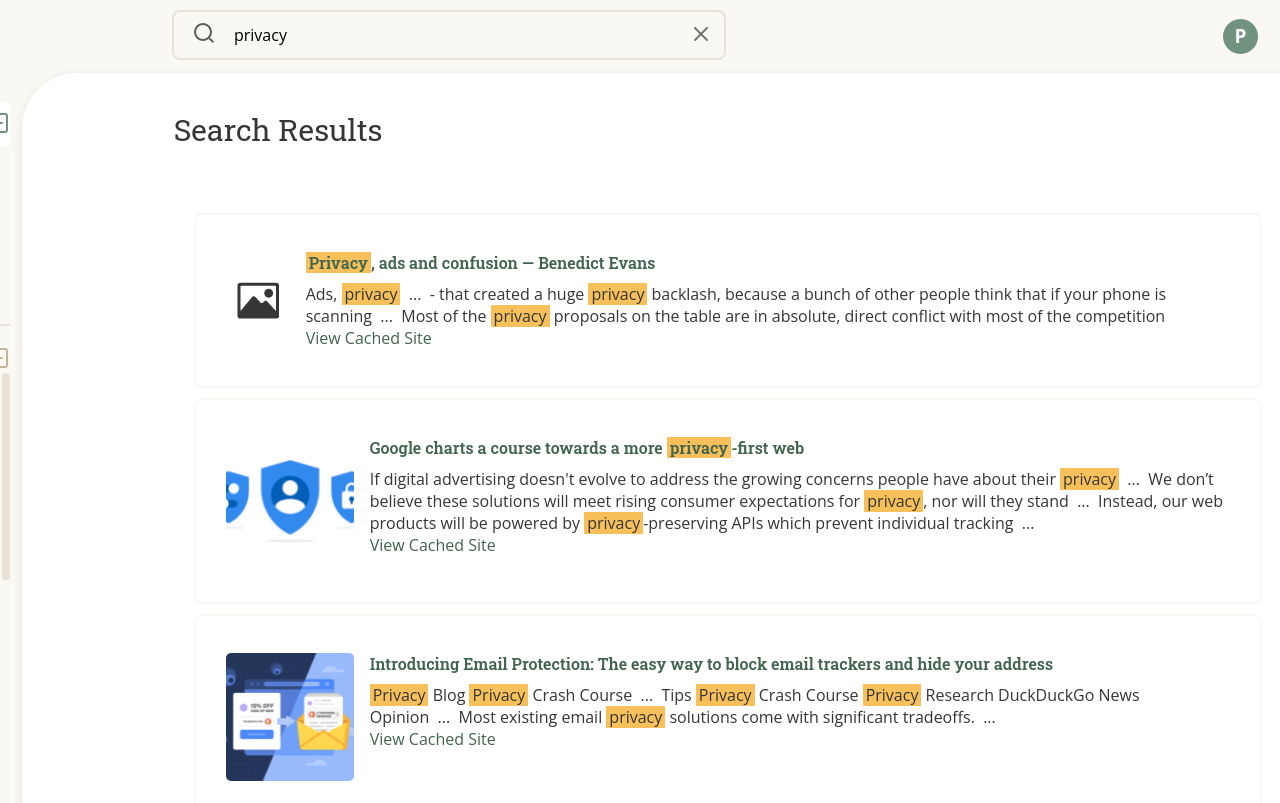The width and height of the screenshot is (1280, 803).
Task: Click the placeholder image icon of the Benedict Evans result
Action: tap(258, 300)
